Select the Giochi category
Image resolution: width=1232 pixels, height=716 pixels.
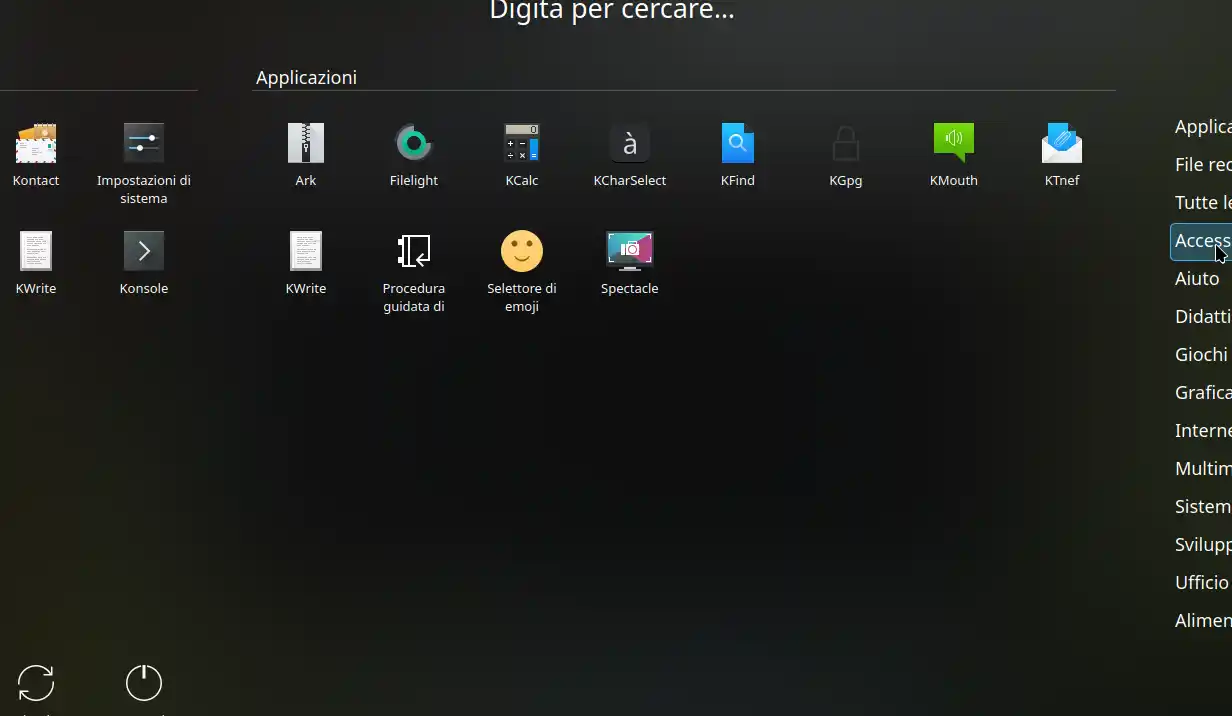(1201, 354)
